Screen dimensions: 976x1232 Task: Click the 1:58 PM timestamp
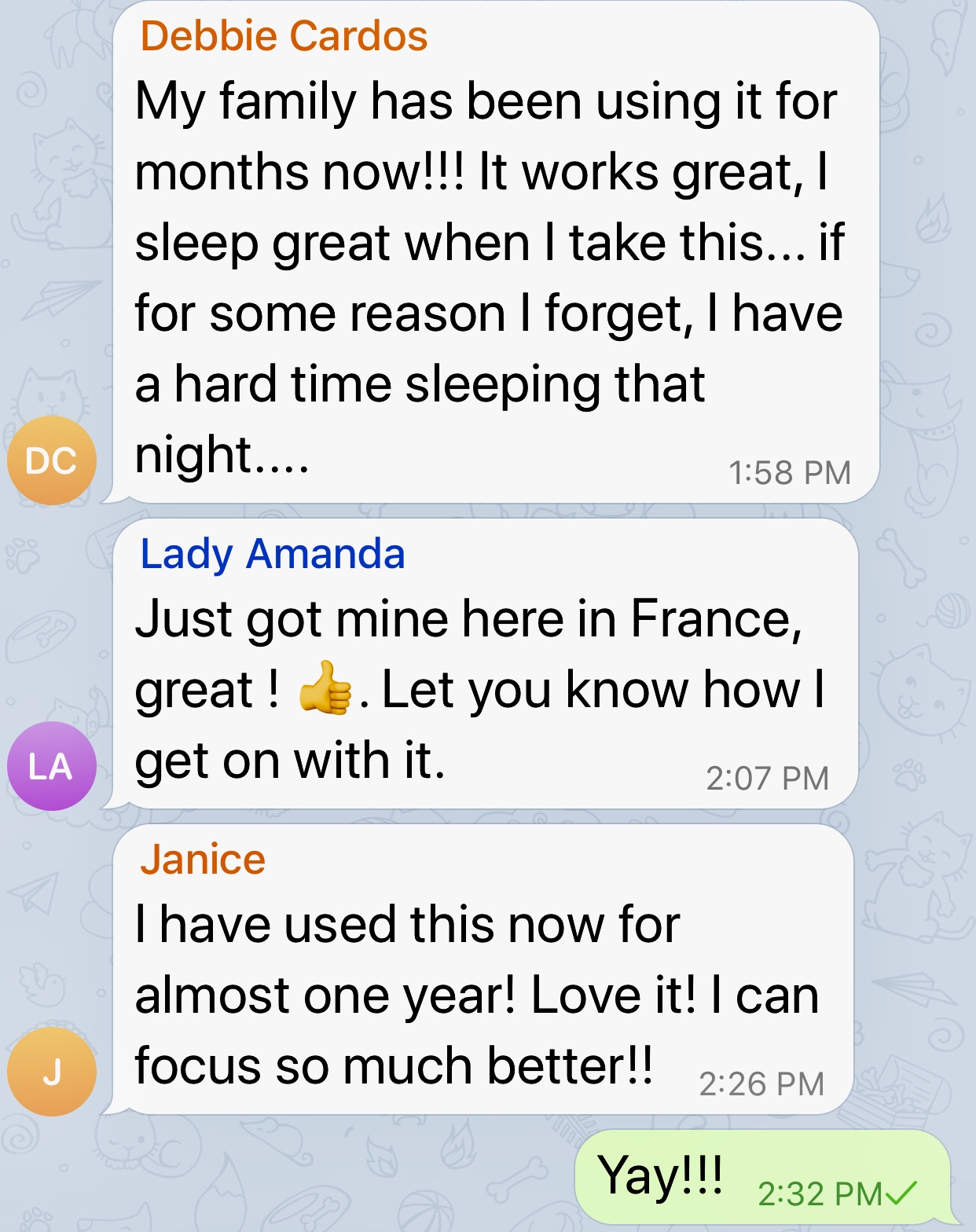(789, 472)
